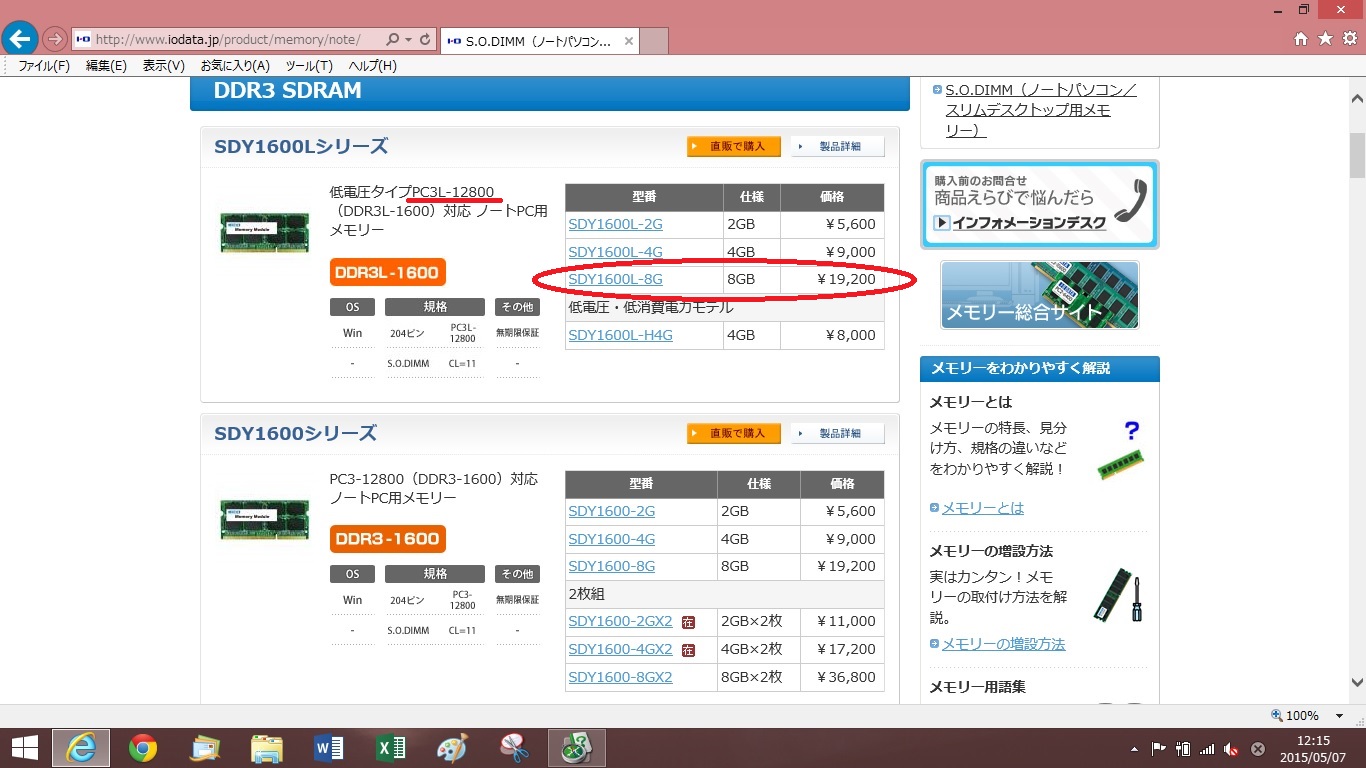Click the Forward navigation arrow

pos(55,40)
